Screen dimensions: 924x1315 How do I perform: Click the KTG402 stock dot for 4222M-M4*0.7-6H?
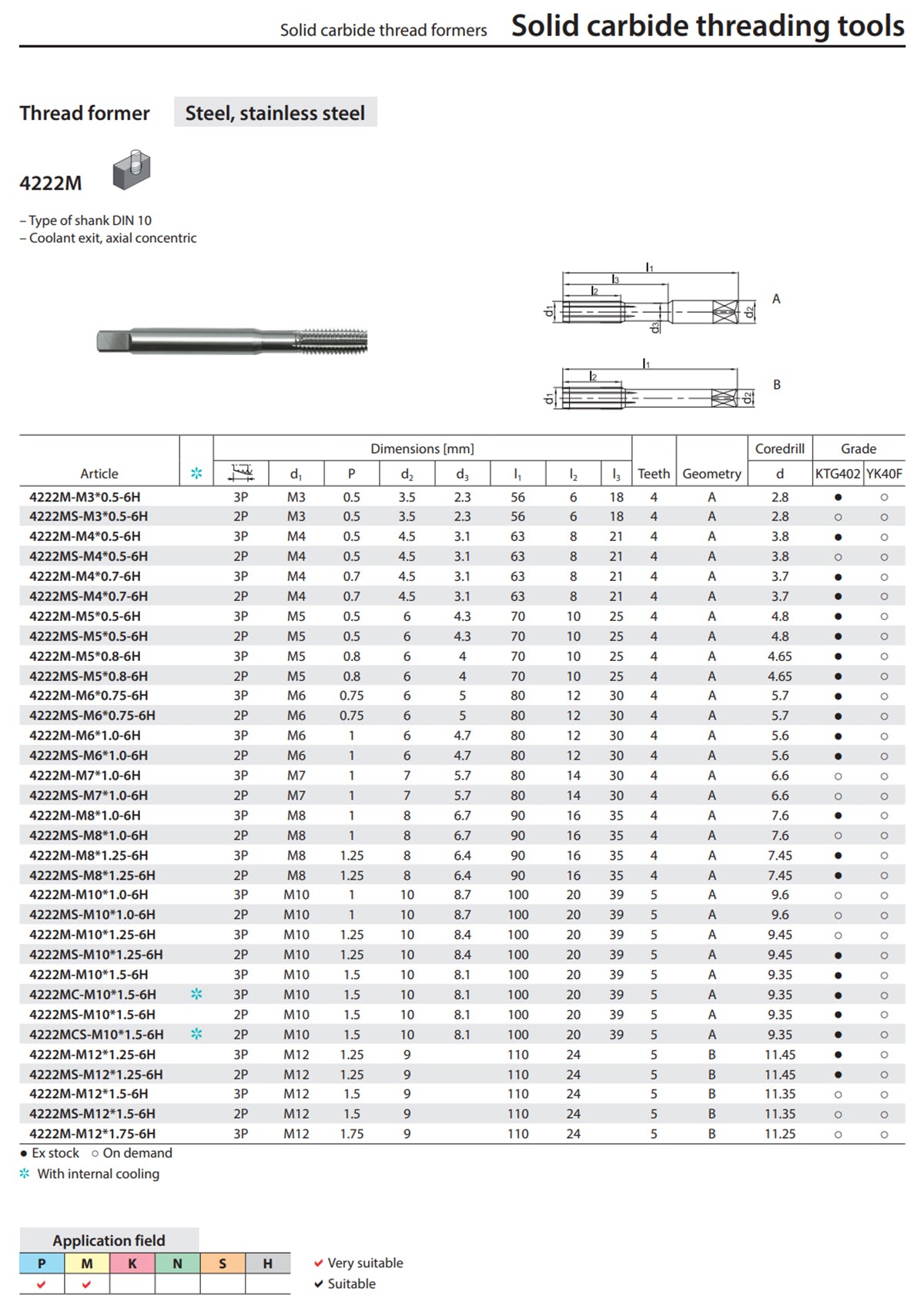coord(838,577)
